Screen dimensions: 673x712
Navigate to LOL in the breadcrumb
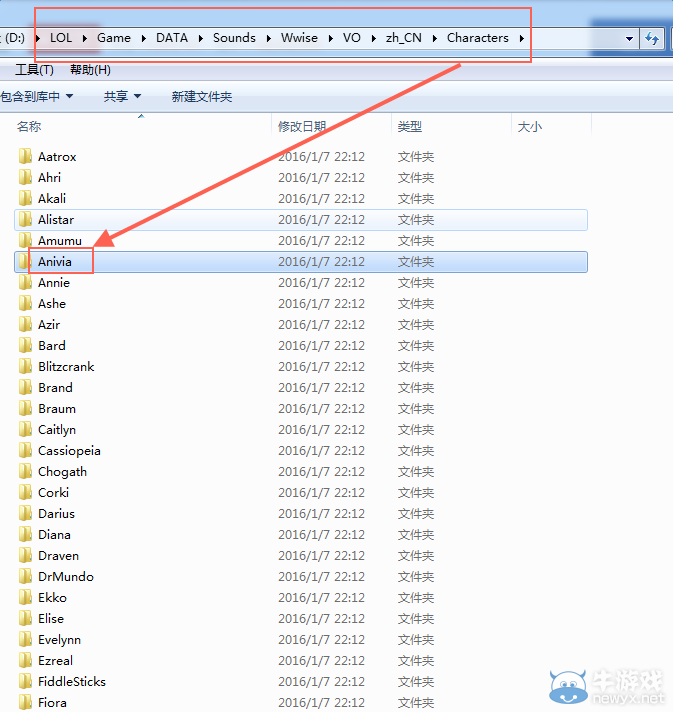(61, 38)
